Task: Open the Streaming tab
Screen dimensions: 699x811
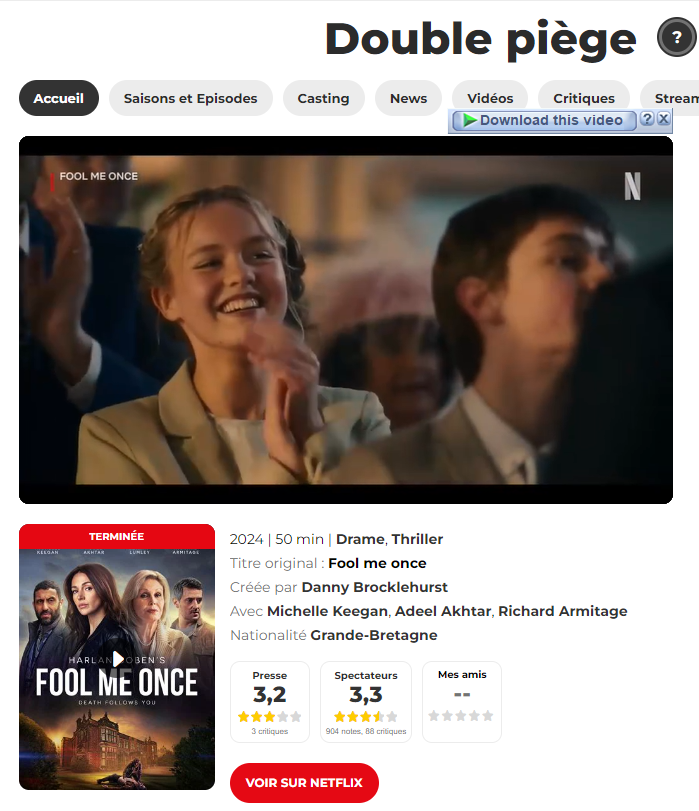Action: (x=671, y=96)
